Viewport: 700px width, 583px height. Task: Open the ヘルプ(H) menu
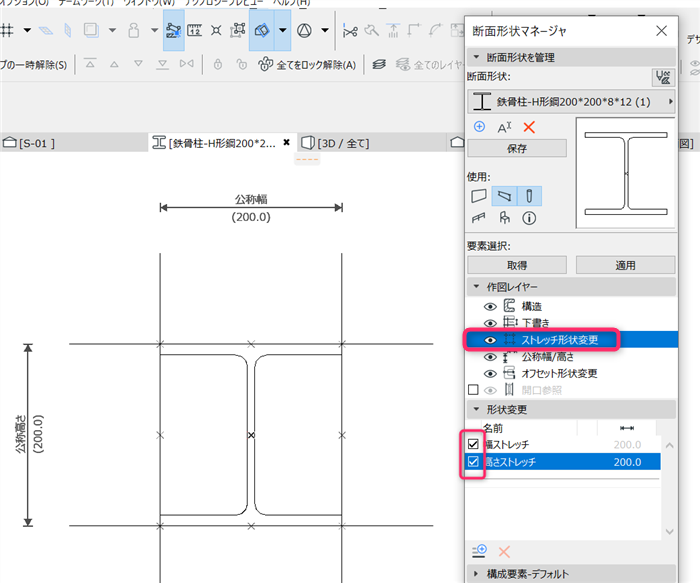(292, 2)
